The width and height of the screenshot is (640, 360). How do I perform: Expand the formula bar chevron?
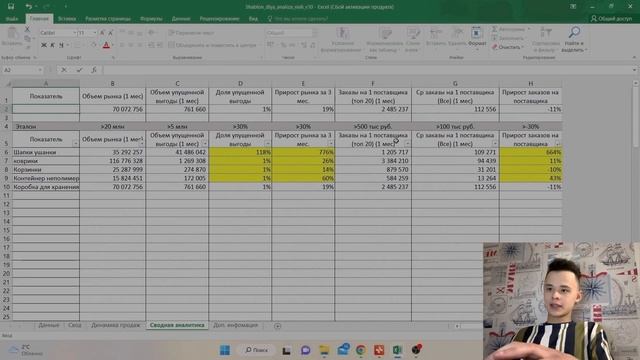[635, 70]
